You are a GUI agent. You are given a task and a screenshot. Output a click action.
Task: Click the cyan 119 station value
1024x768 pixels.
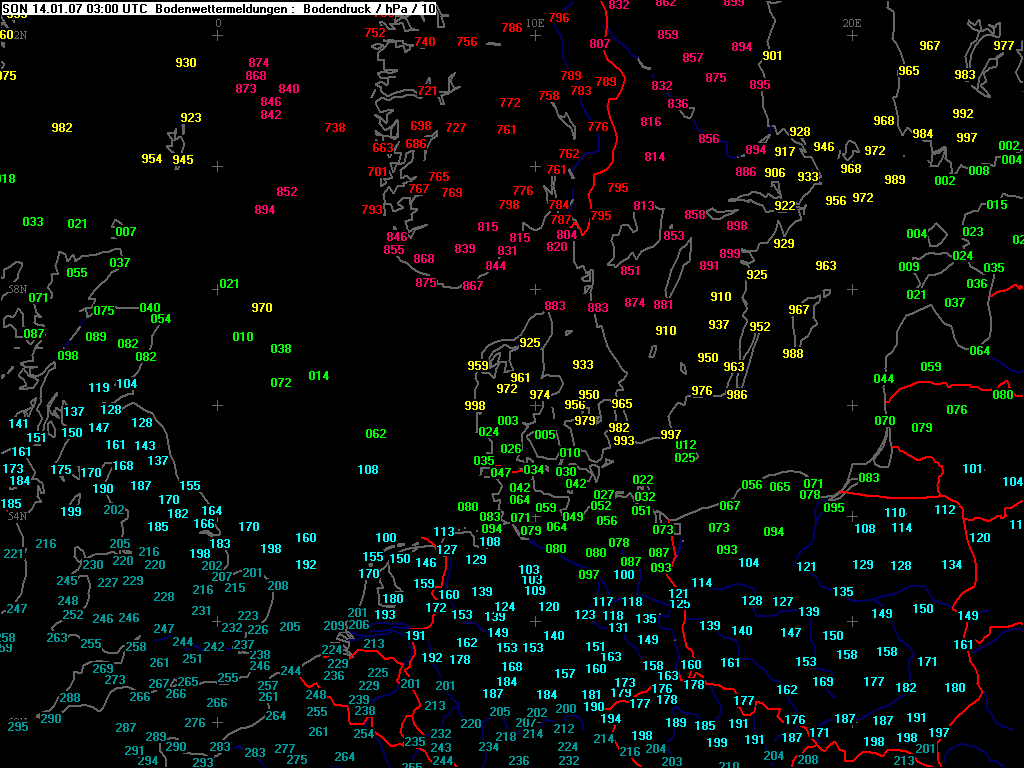[99, 388]
